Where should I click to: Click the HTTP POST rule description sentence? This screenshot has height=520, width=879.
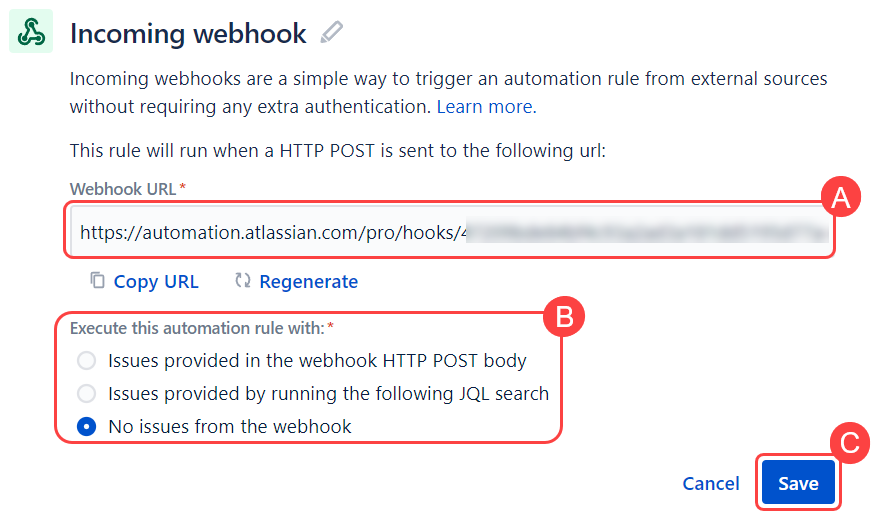pyautogui.click(x=338, y=151)
